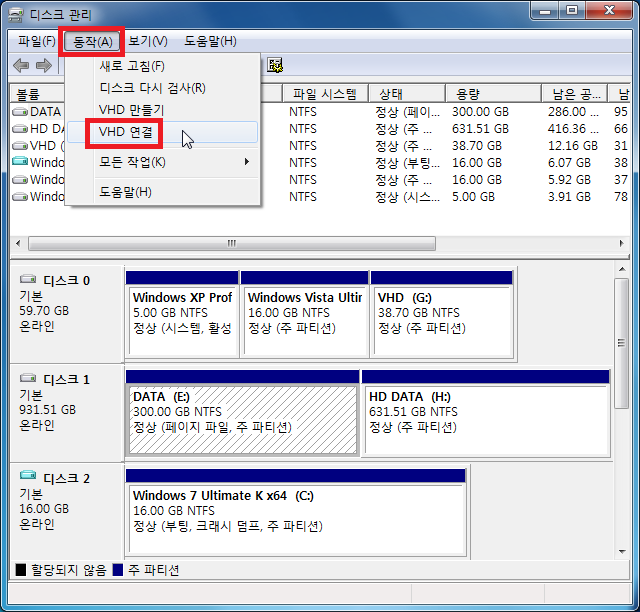Select the Windows Vista Ultir 16.00 GB partition

tap(304, 315)
